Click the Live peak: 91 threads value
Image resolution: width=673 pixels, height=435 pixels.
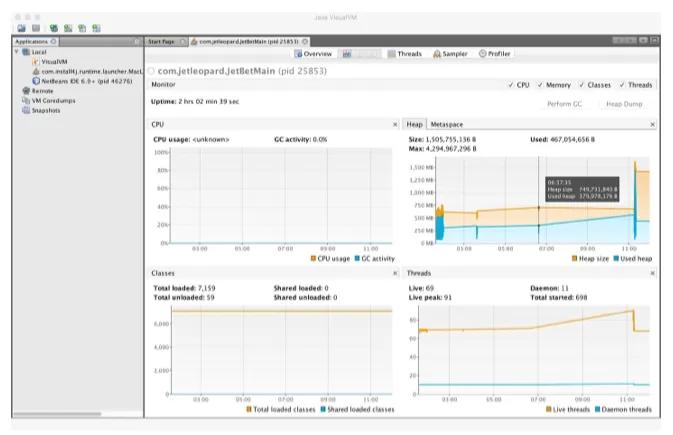pyautogui.click(x=430, y=298)
